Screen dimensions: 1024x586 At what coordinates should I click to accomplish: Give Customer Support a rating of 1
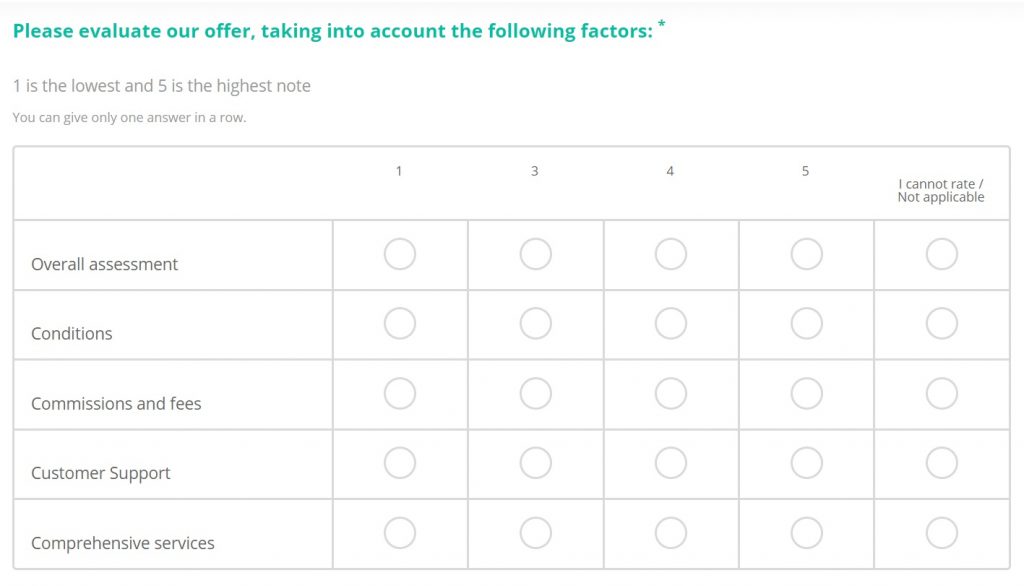coord(400,463)
